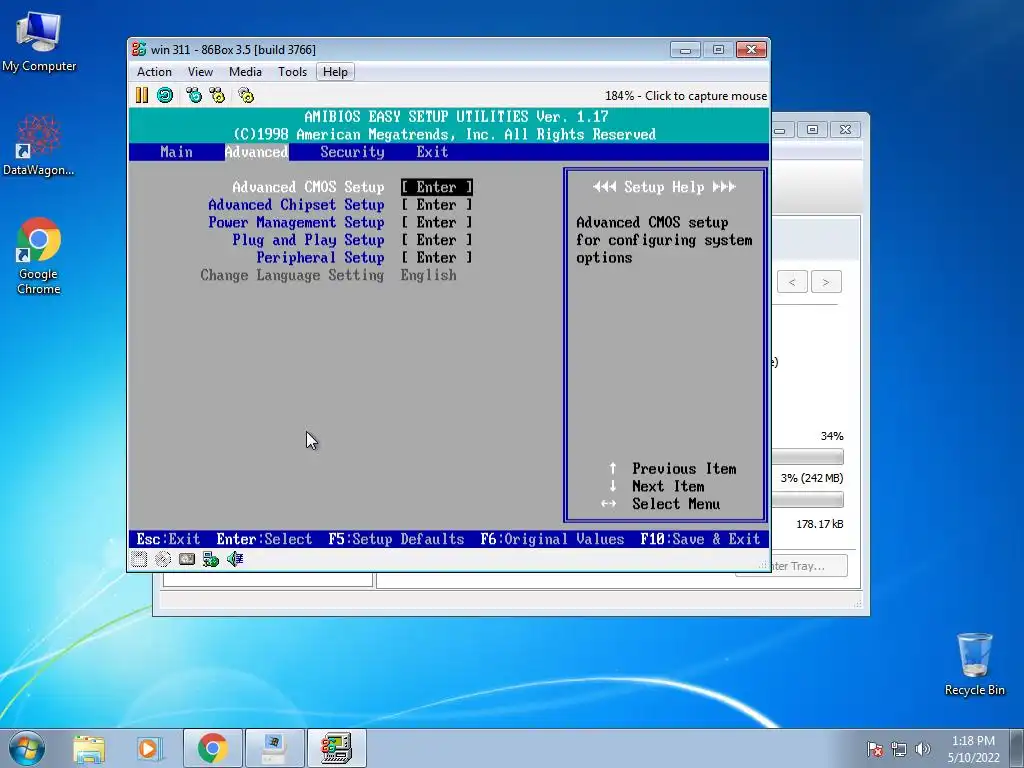Image resolution: width=1024 pixels, height=768 pixels.
Task: Click the network status bar icon
Action: tap(210, 559)
